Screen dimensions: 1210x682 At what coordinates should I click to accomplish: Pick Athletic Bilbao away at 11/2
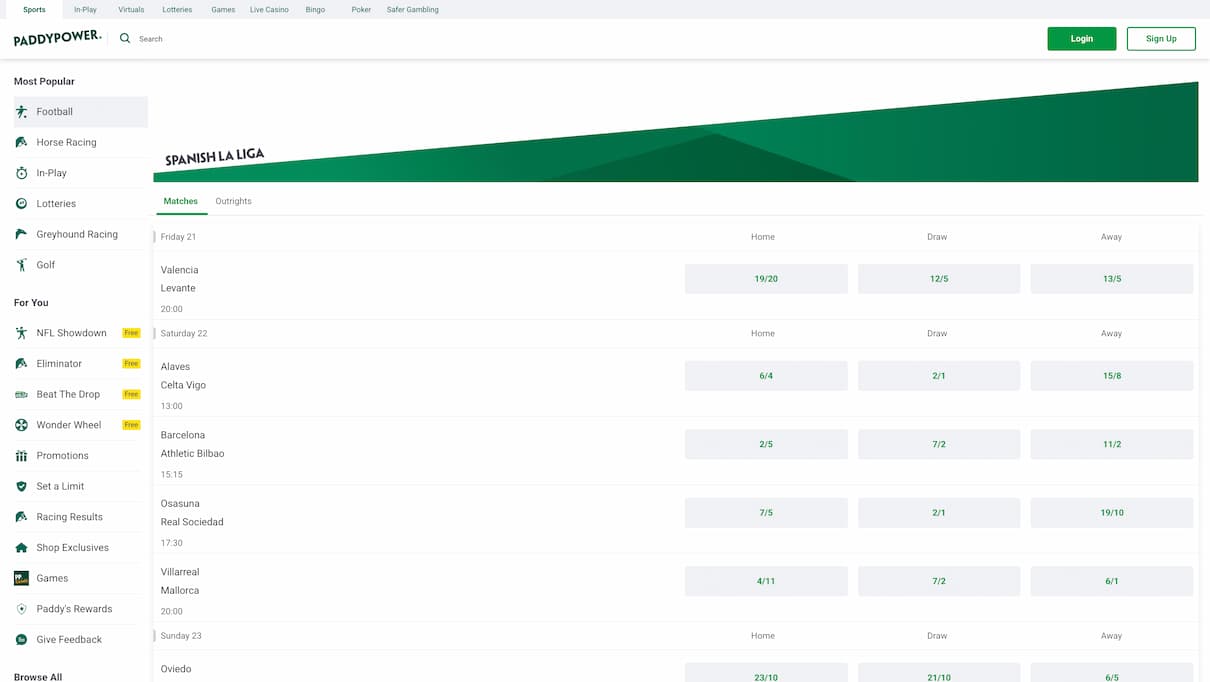(1112, 444)
